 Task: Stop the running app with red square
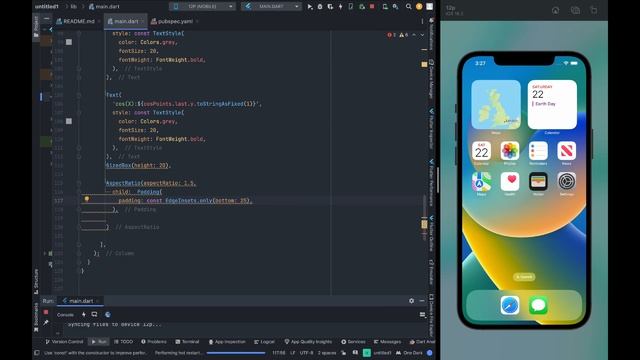(372, 7)
